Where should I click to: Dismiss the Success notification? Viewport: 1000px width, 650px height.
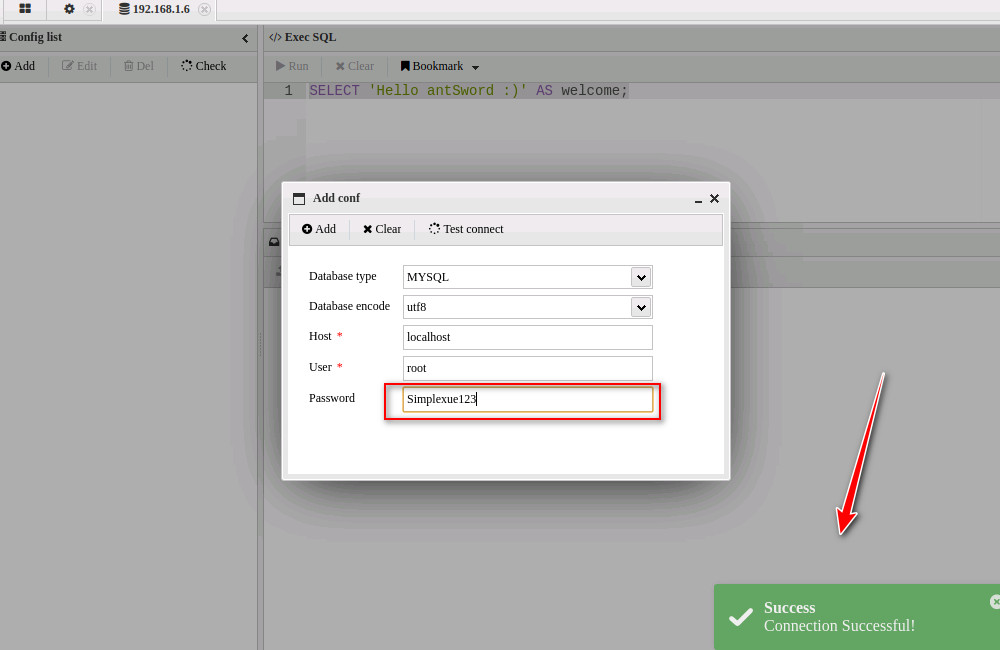(994, 601)
